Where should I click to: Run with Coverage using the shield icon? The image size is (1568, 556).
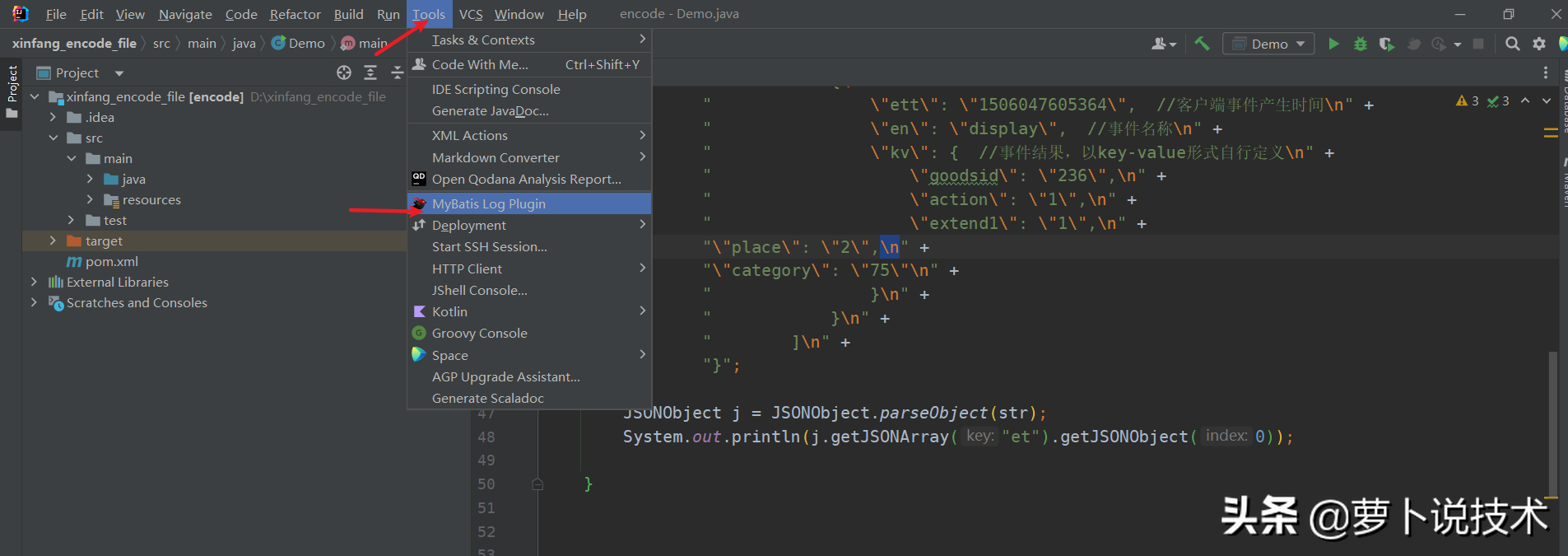pos(1387,44)
